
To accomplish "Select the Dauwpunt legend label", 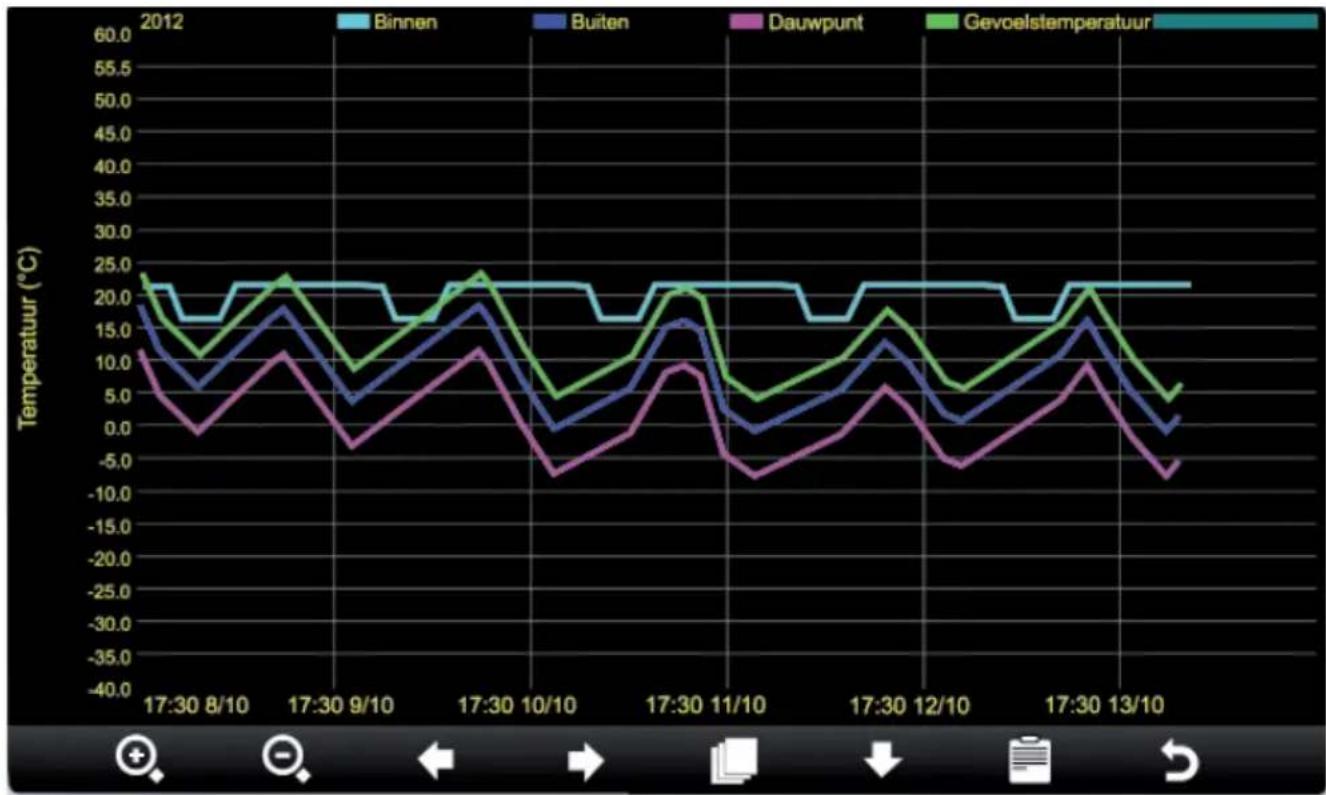I will (x=815, y=22).
